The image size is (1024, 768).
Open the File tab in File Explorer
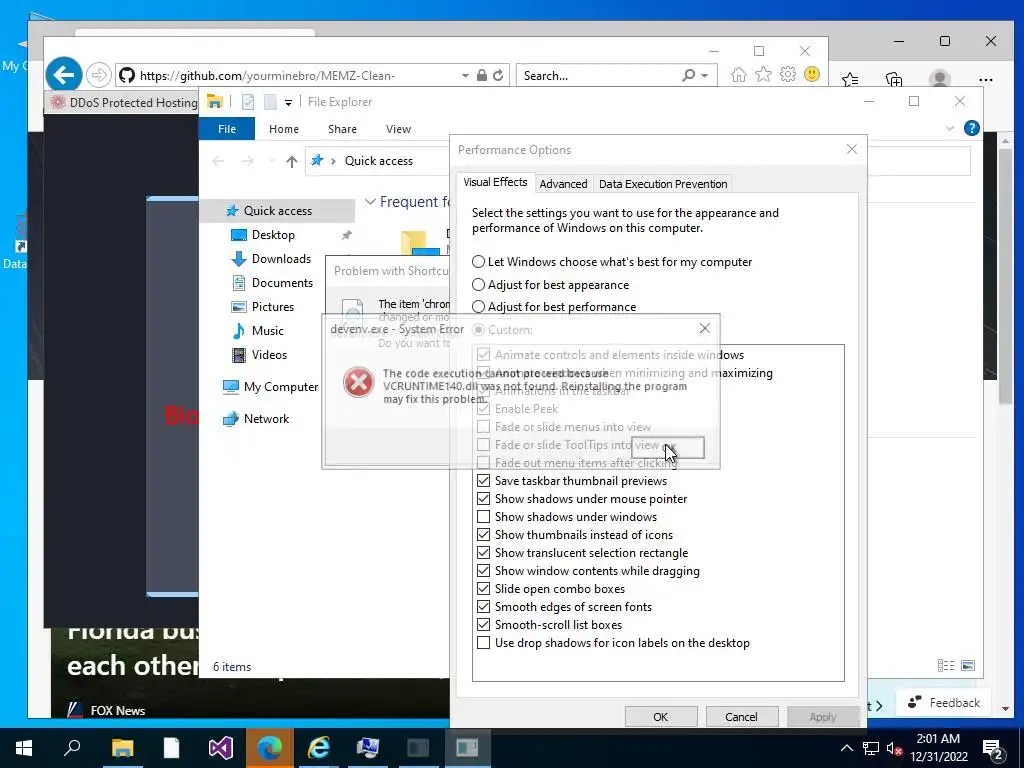(227, 129)
